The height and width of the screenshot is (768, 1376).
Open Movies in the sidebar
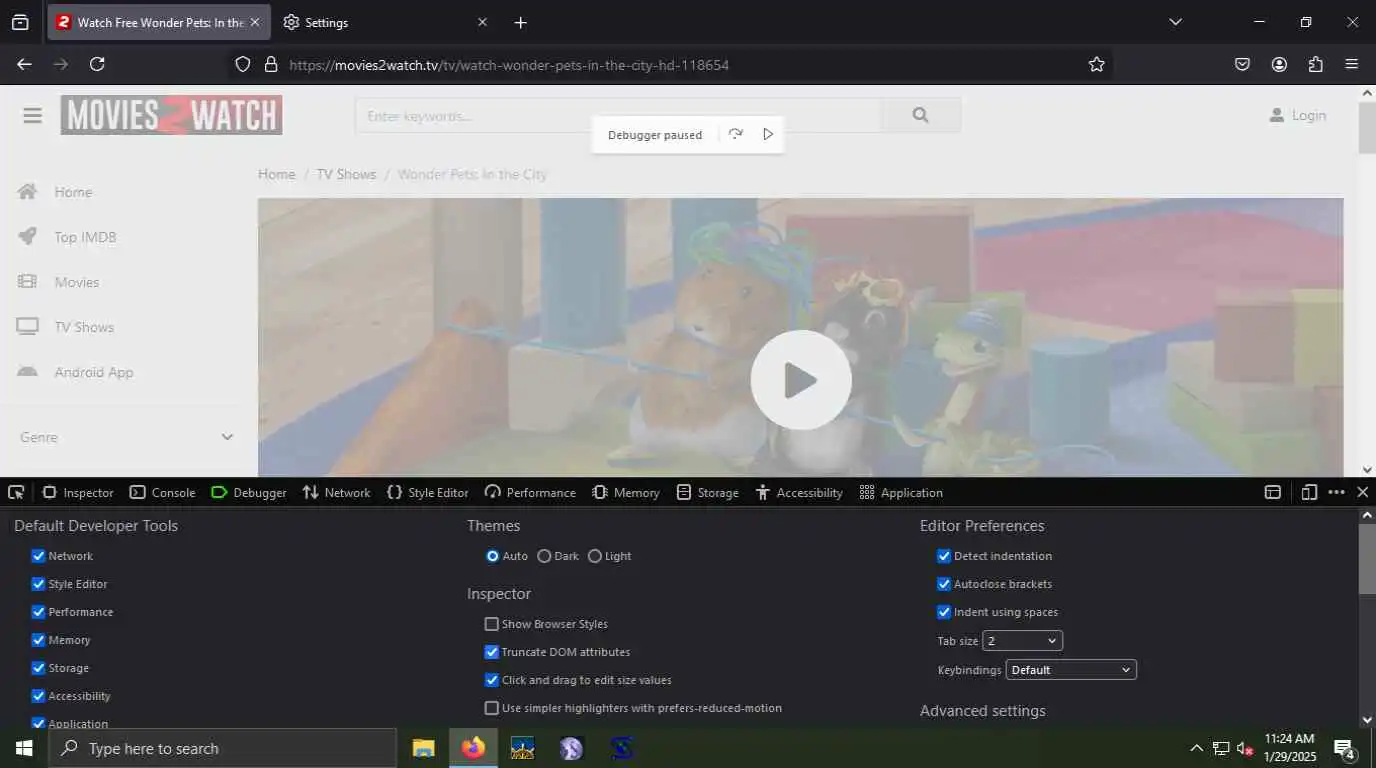click(77, 282)
